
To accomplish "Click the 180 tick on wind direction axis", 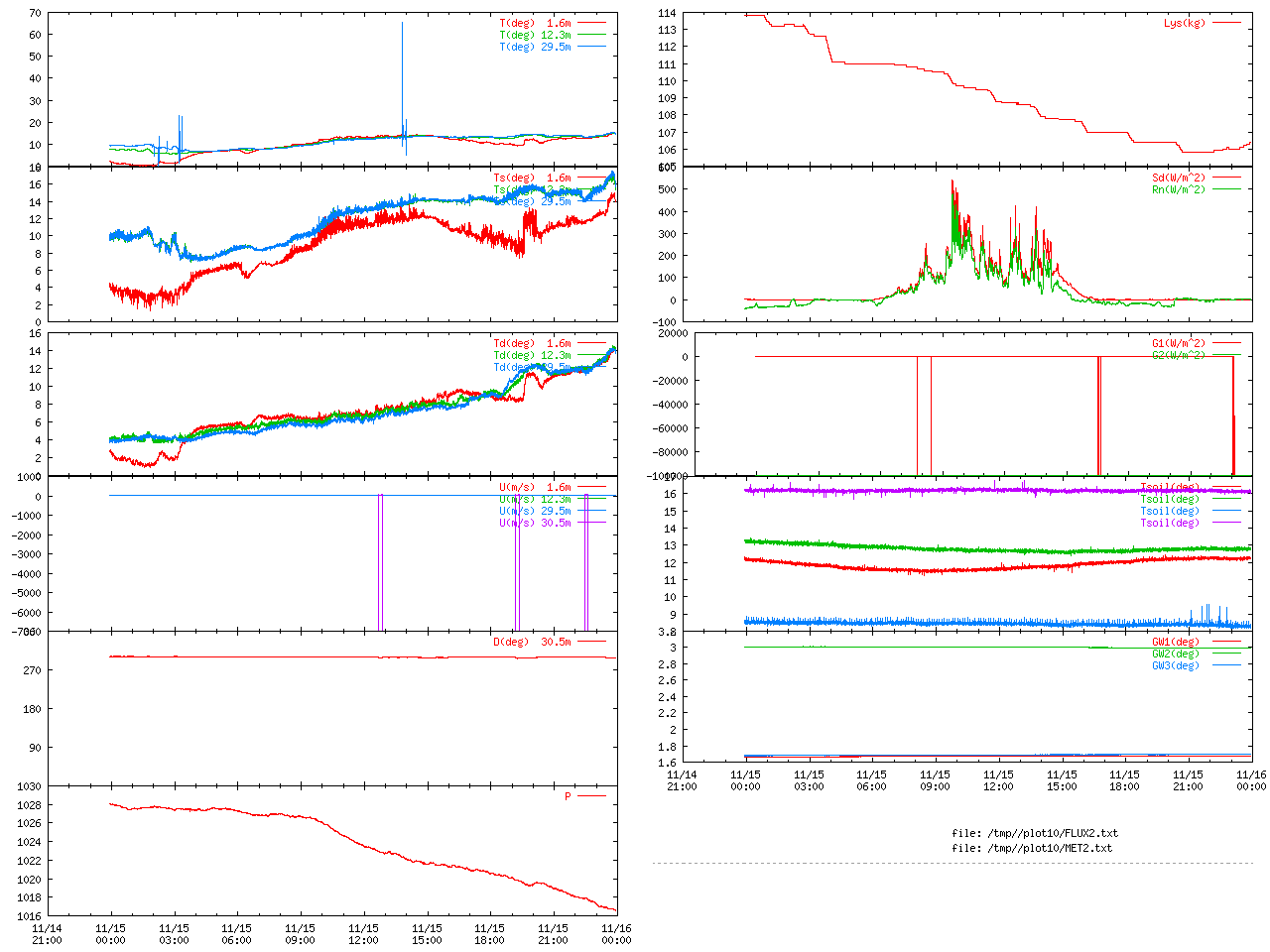I will click(x=33, y=709).
